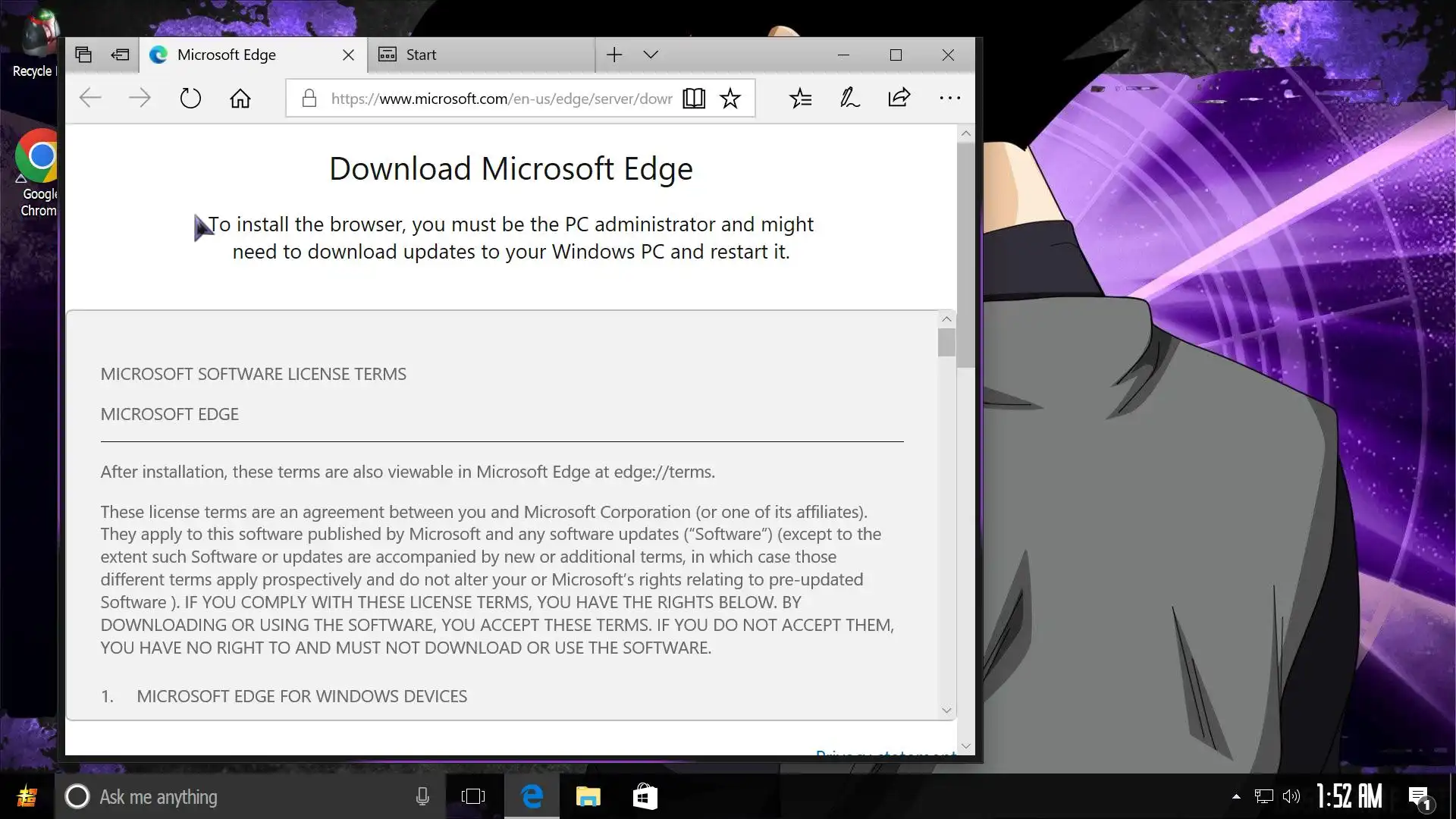This screenshot has height=819, width=1456.
Task: Open a new tab with plus button
Action: pyautogui.click(x=614, y=55)
